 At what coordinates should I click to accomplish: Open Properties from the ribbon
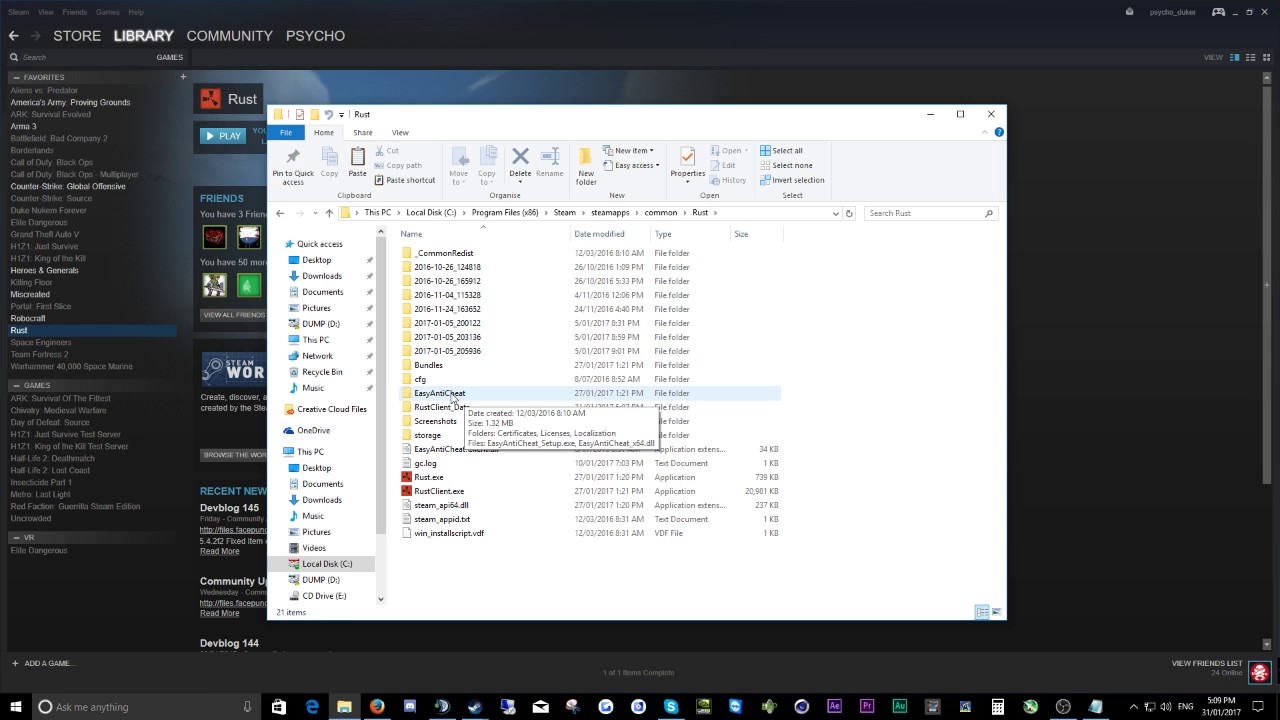point(687,163)
